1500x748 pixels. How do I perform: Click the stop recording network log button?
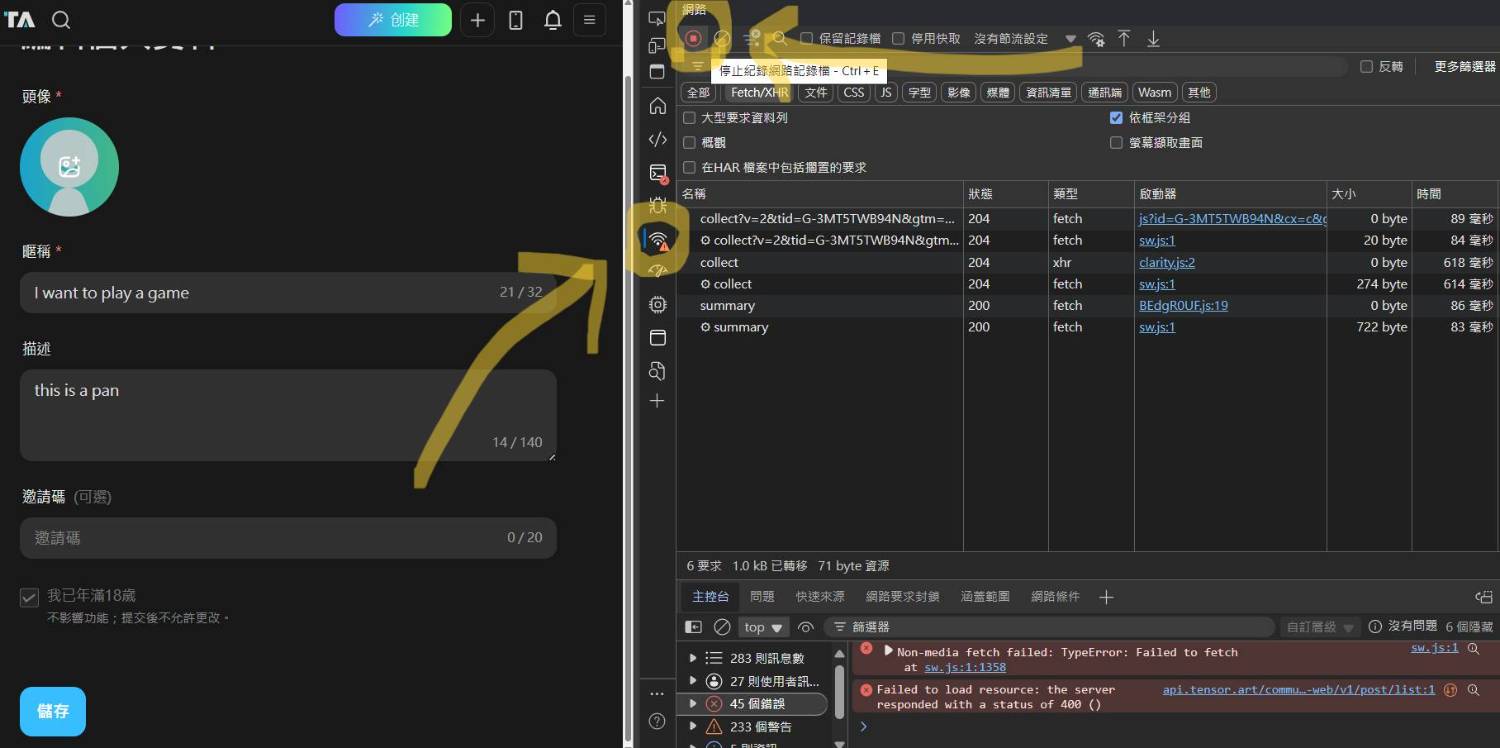pos(693,39)
